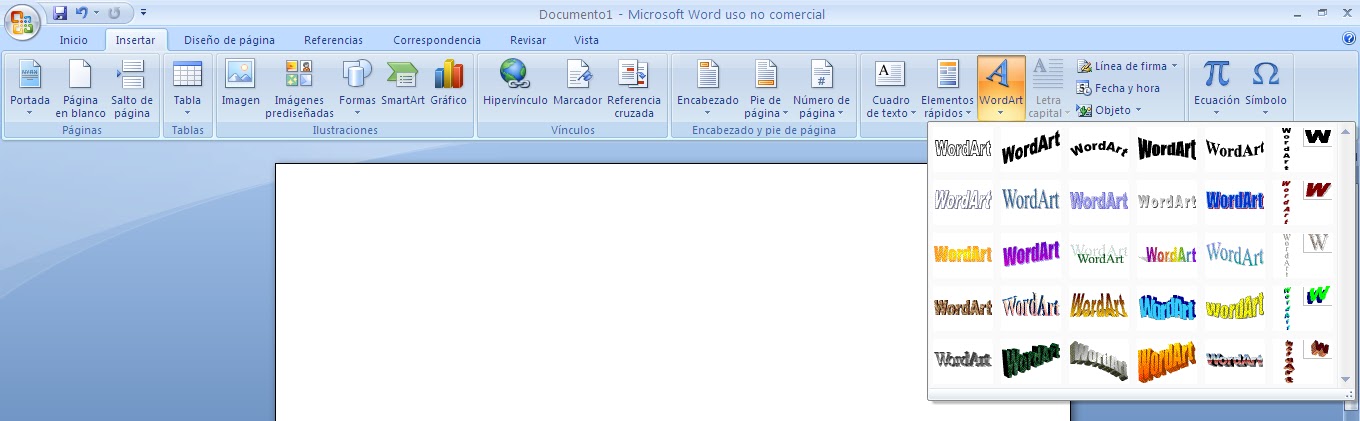Switch to the Correspondencia tab

pyautogui.click(x=437, y=40)
